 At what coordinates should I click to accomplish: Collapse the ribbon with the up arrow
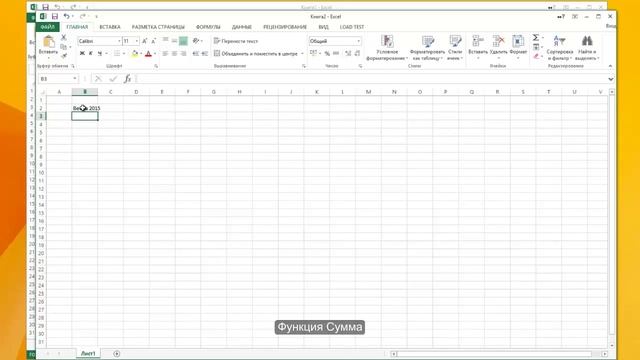pos(610,66)
